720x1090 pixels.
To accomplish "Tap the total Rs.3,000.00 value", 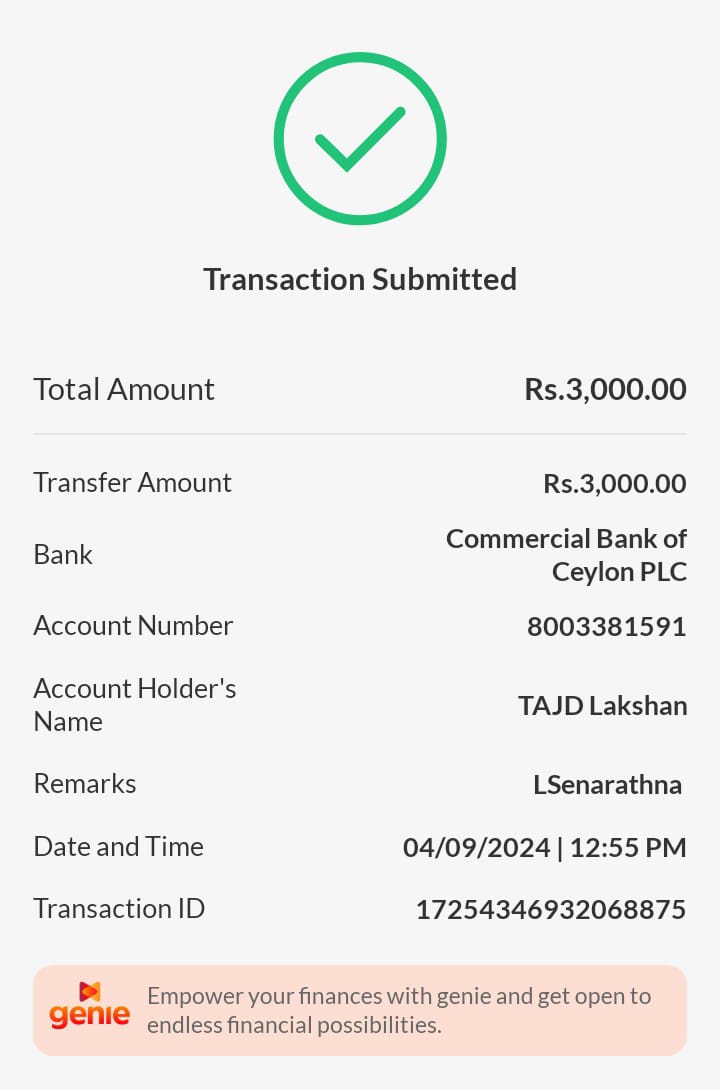I will pyautogui.click(x=605, y=389).
